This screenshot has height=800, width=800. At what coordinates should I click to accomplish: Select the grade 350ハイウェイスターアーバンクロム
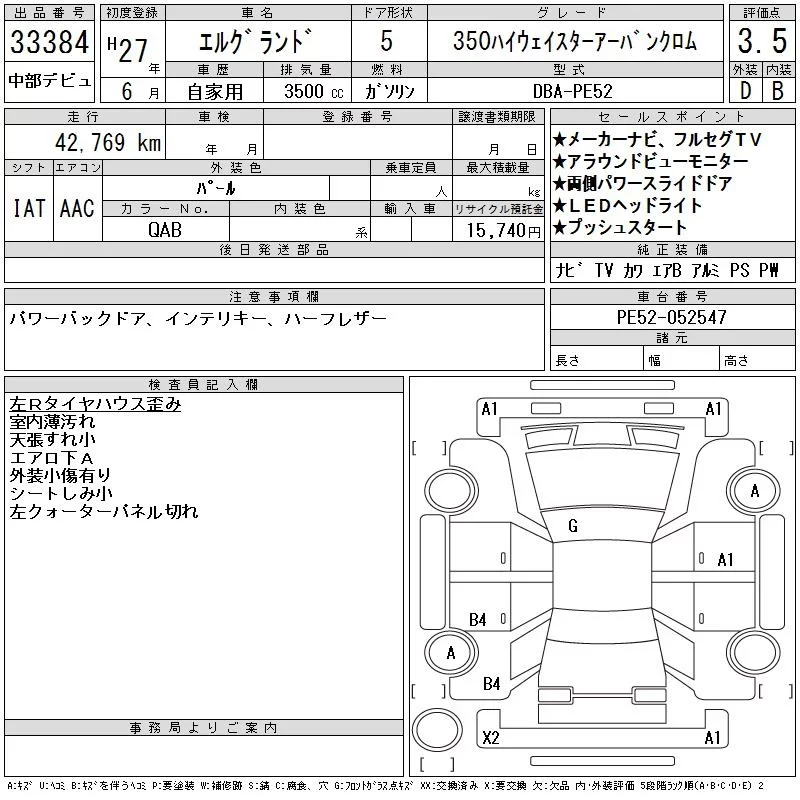tap(575, 41)
